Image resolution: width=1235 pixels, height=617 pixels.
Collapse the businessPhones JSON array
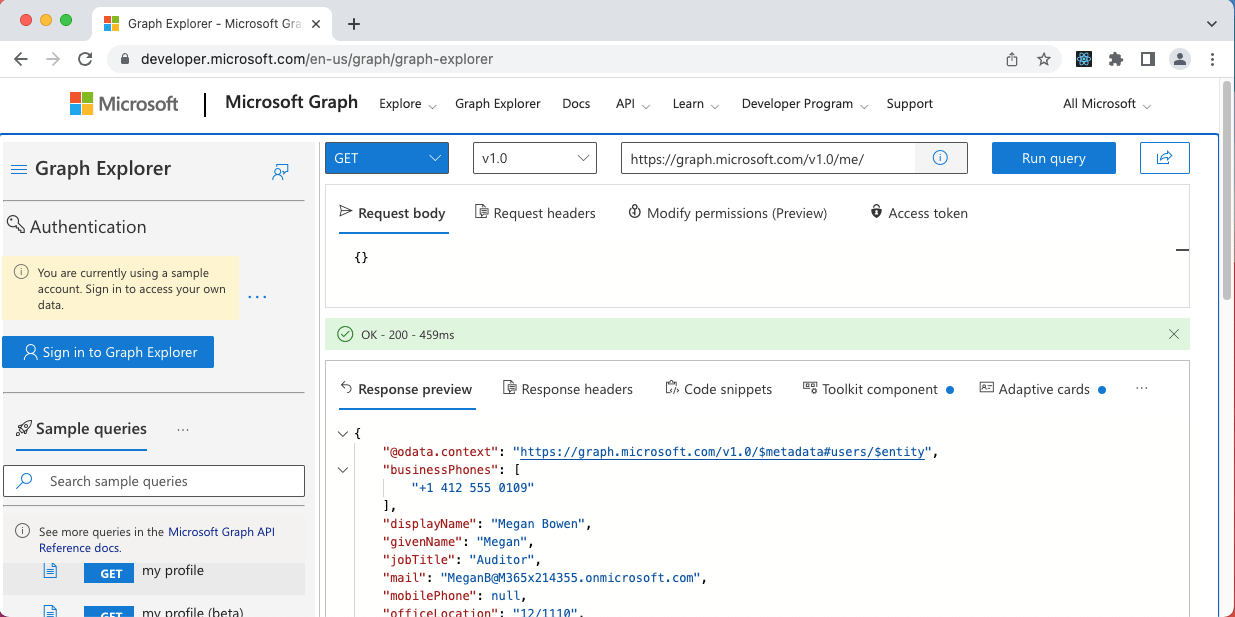click(x=343, y=470)
